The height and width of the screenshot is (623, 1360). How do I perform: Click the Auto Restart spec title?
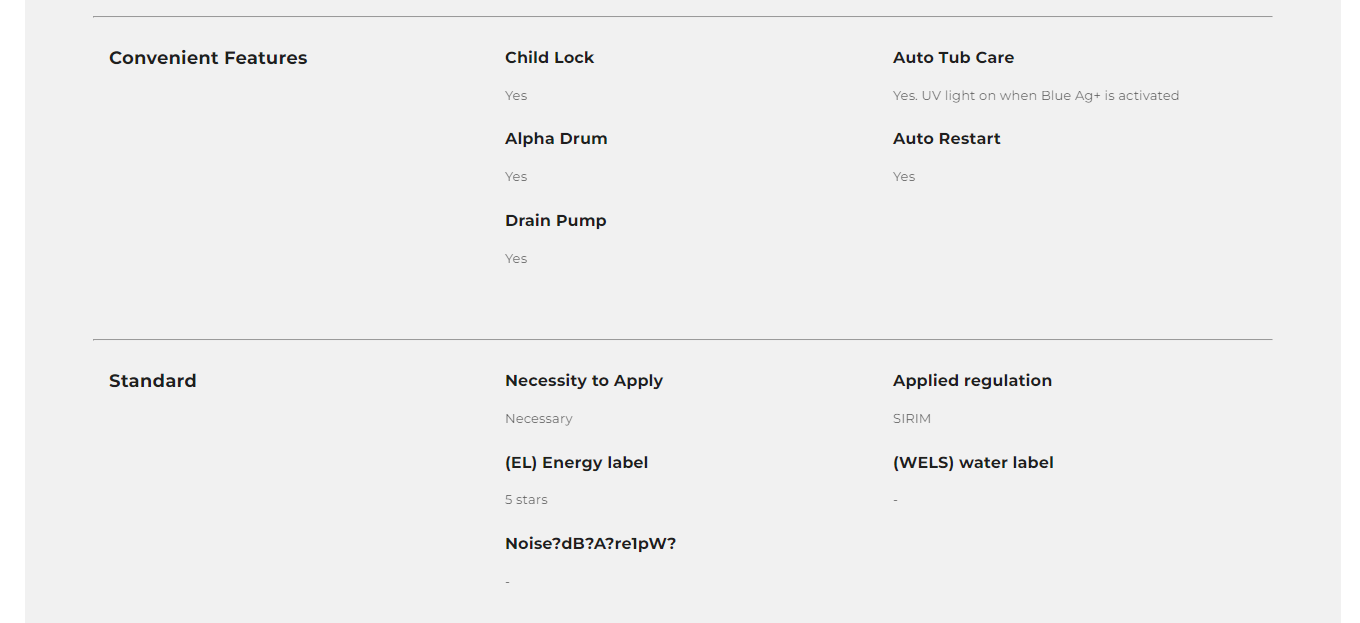[946, 139]
